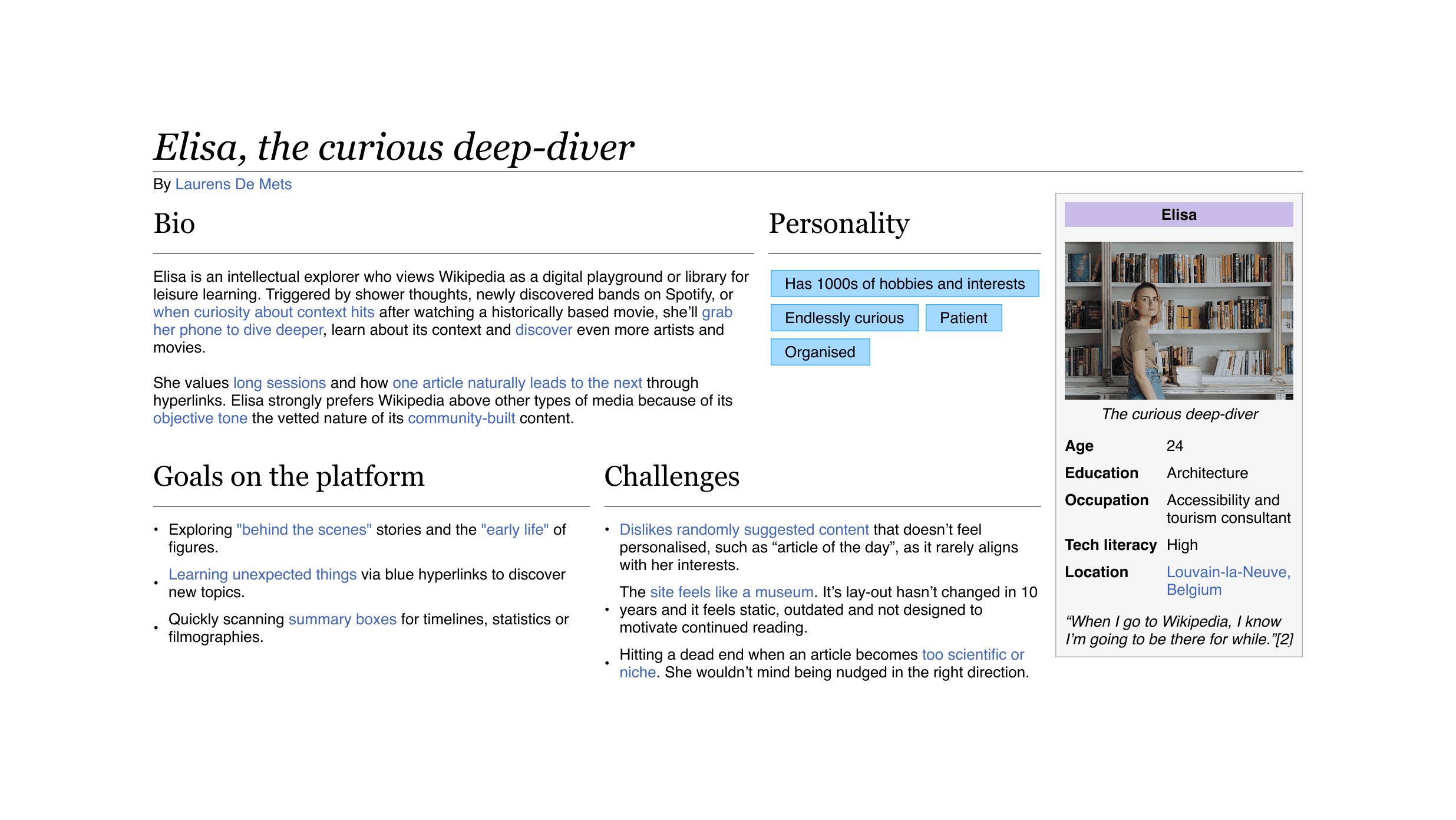
Task: Click the purple Elisa infobox header
Action: click(1178, 215)
